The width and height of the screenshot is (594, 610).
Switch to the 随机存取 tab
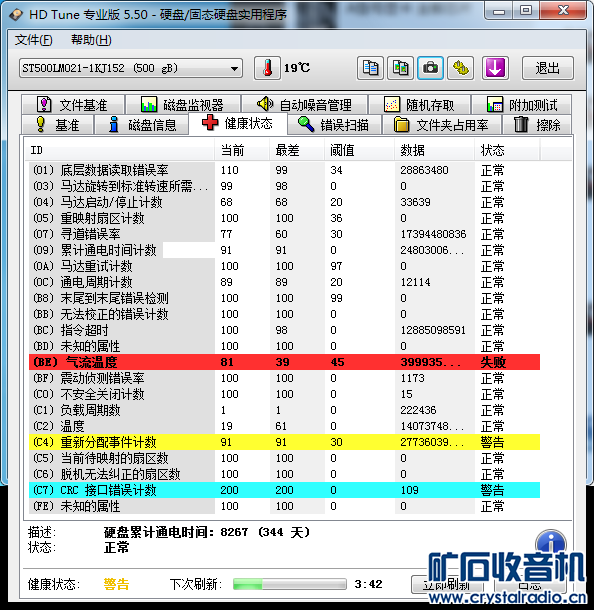(419, 105)
